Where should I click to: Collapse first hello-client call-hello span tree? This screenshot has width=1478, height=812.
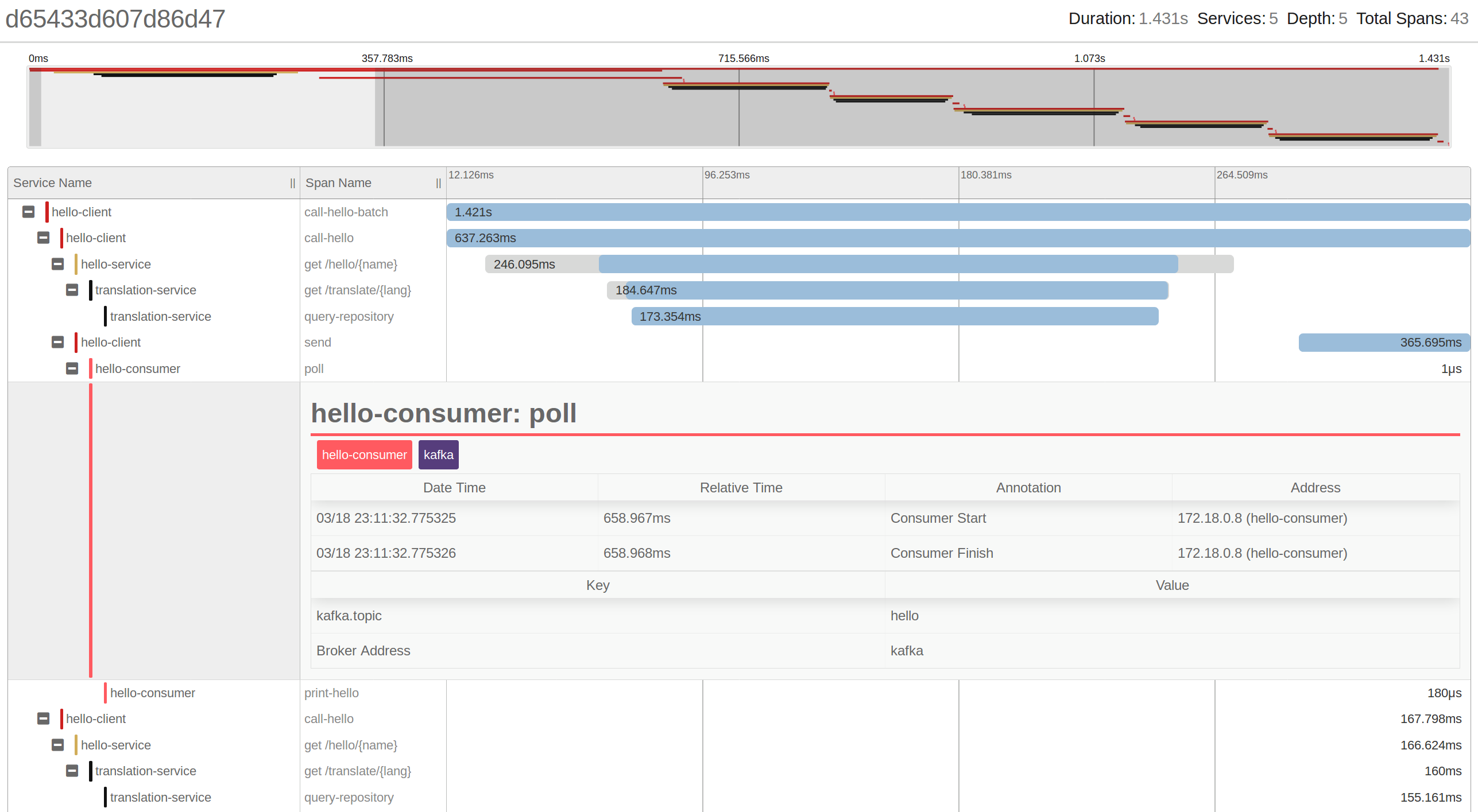43,238
